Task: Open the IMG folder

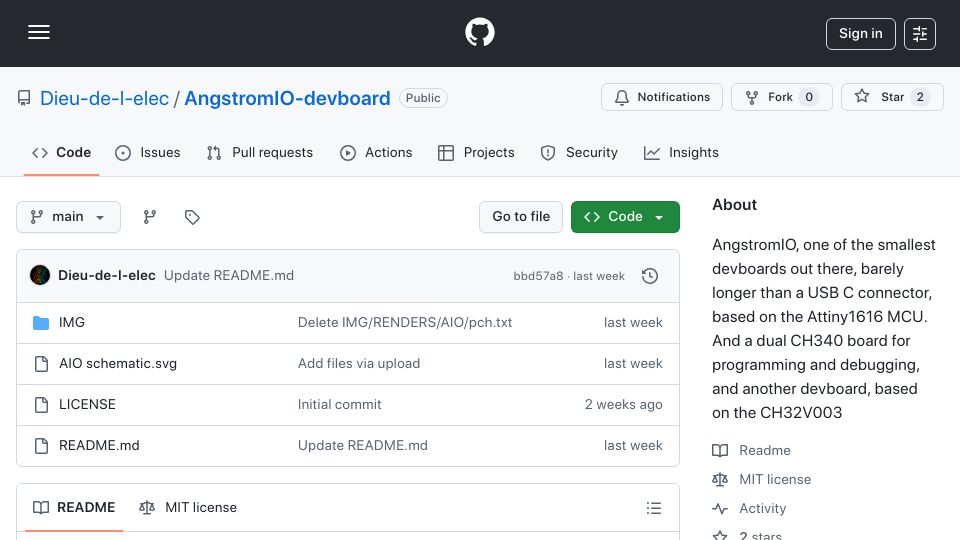Action: click(x=72, y=323)
